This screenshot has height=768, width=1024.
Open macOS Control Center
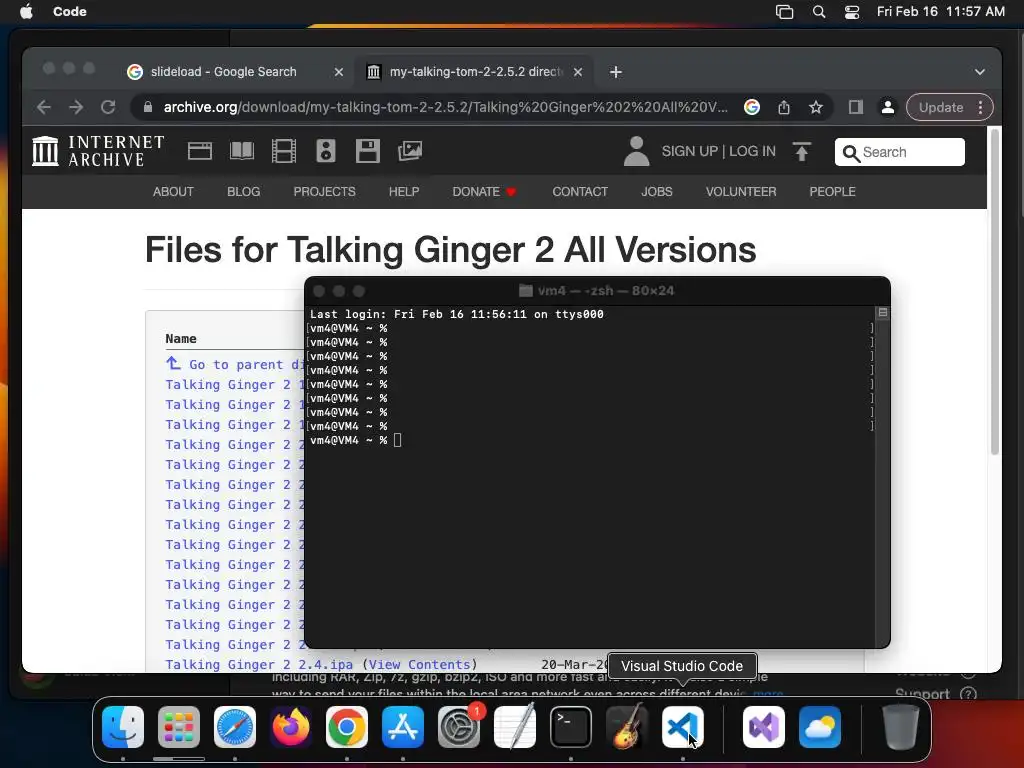[x=852, y=12]
